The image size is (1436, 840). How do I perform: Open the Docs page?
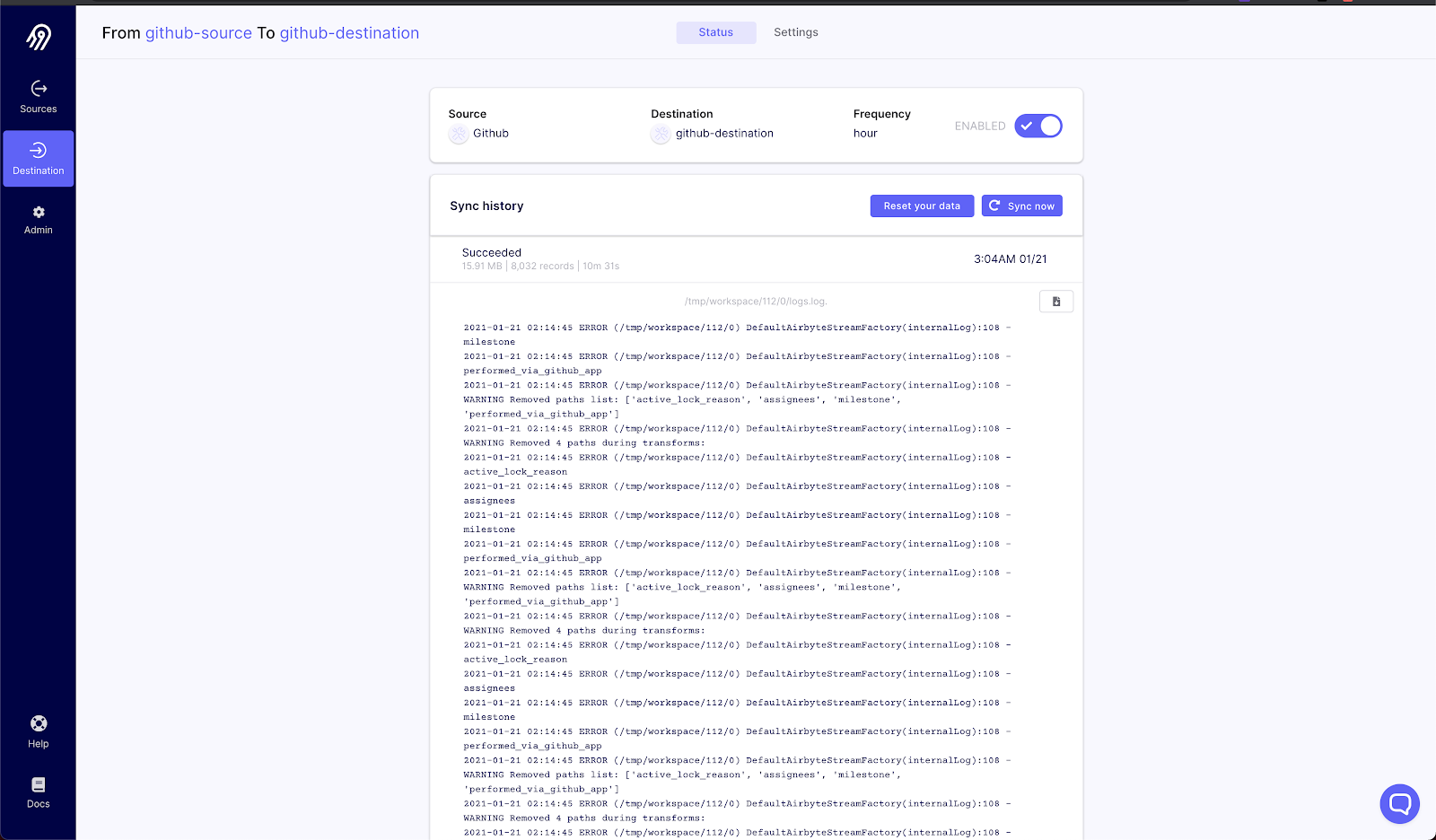(x=38, y=785)
